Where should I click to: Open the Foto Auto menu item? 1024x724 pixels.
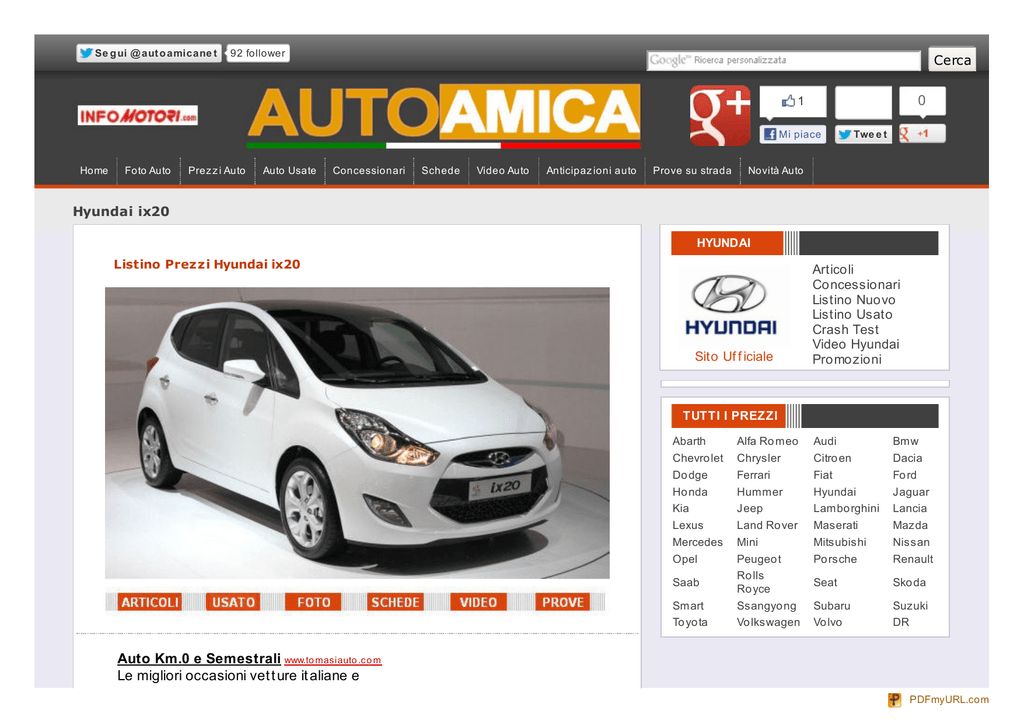click(x=148, y=170)
